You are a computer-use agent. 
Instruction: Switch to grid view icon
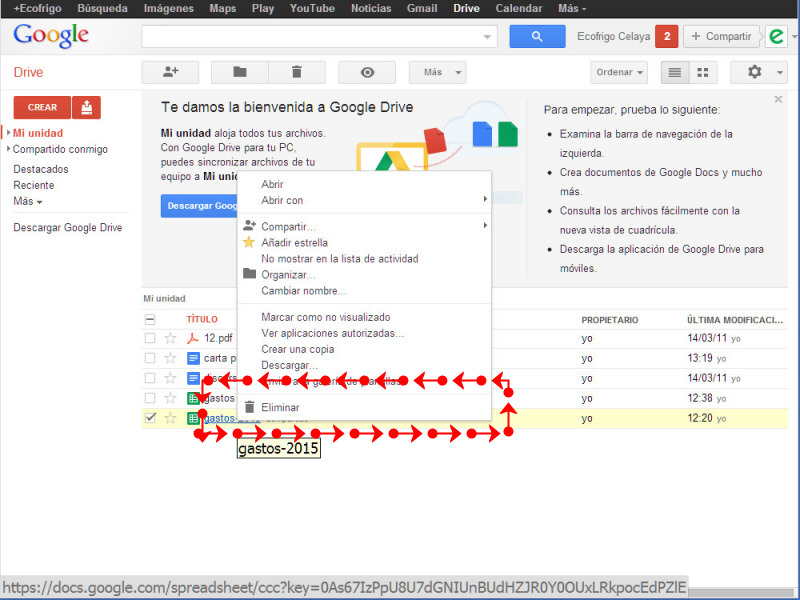(x=703, y=72)
